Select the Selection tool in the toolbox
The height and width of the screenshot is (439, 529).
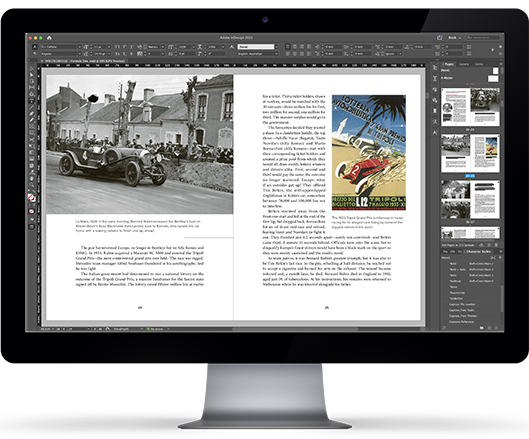pos(32,69)
